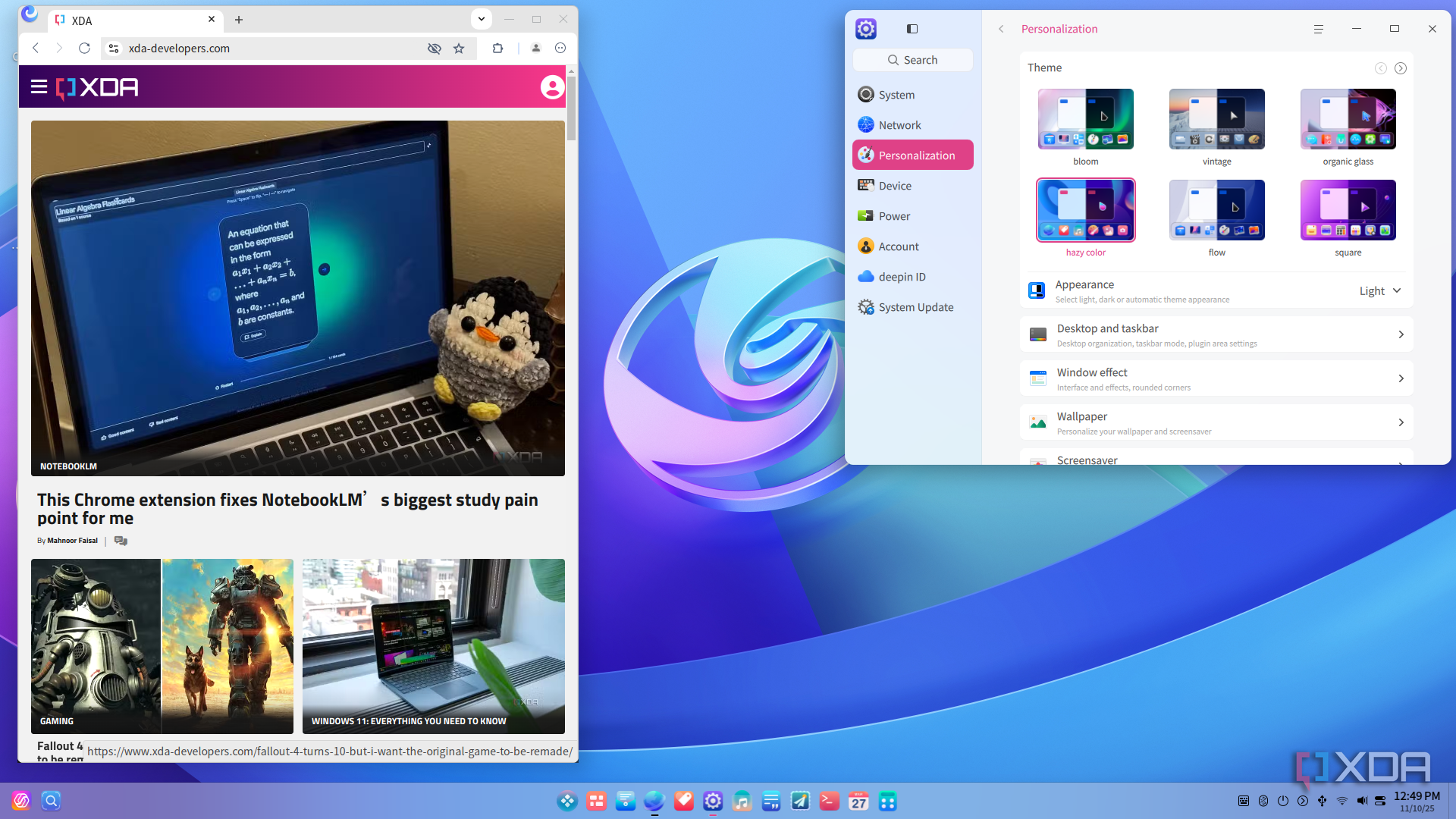This screenshot has width=1456, height=819.
Task: Bookmark the XDA page with star icon
Action: coord(459,48)
